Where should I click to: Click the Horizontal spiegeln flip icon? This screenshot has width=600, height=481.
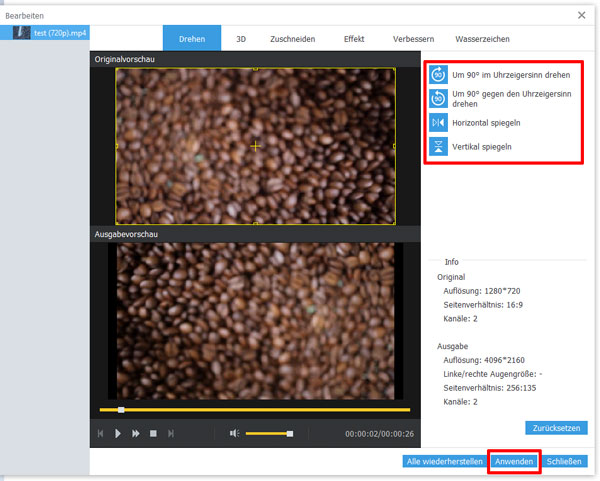tap(438, 122)
